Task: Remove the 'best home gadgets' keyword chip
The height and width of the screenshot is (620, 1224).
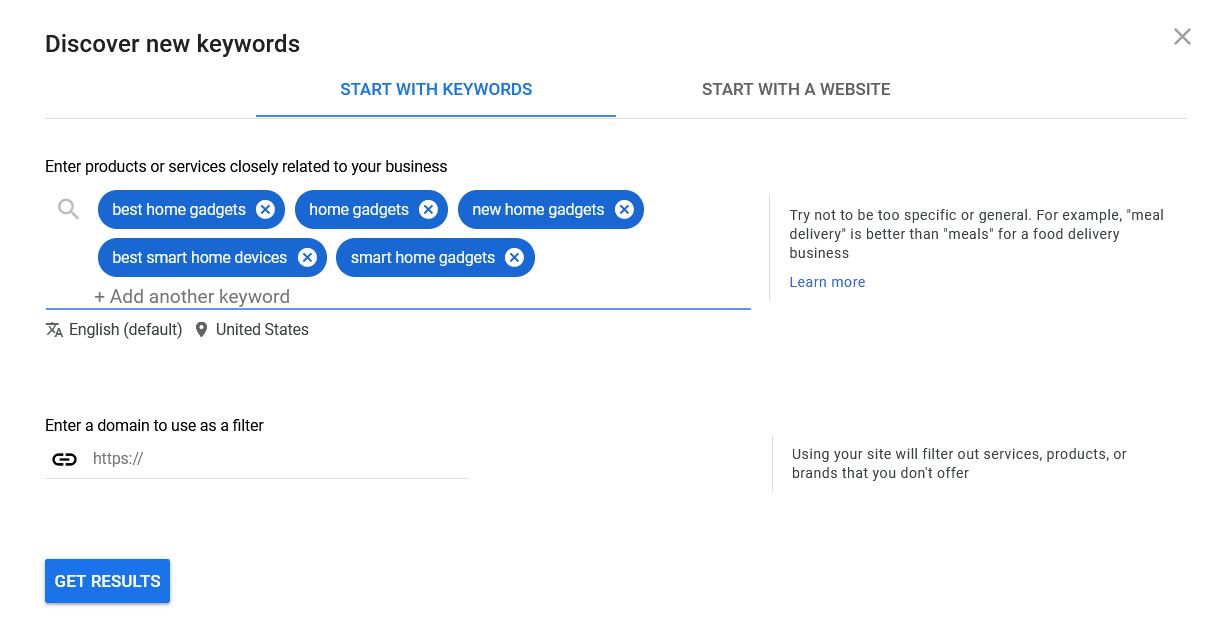Action: click(265, 209)
